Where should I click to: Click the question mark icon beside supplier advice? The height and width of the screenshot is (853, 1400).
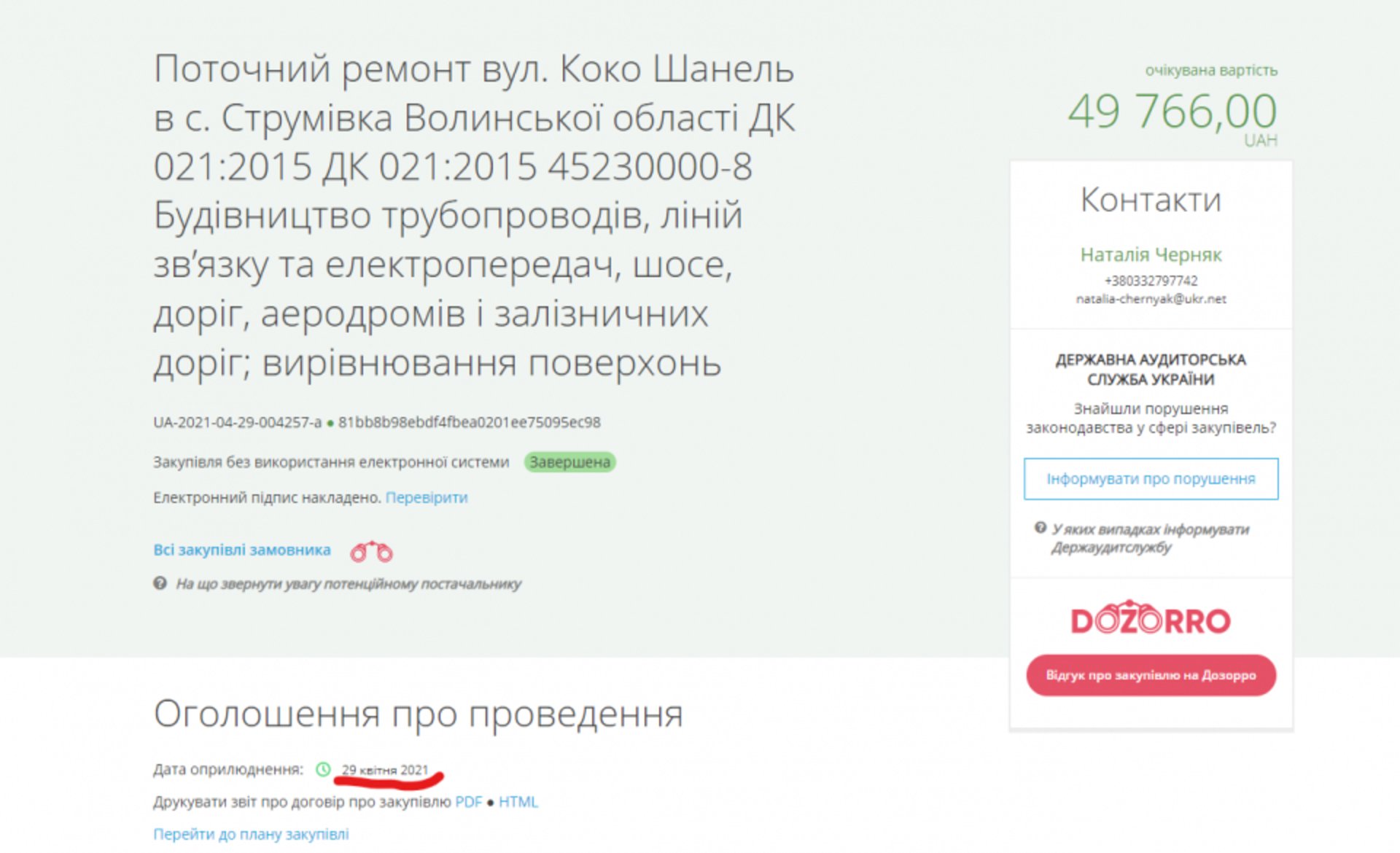(160, 583)
